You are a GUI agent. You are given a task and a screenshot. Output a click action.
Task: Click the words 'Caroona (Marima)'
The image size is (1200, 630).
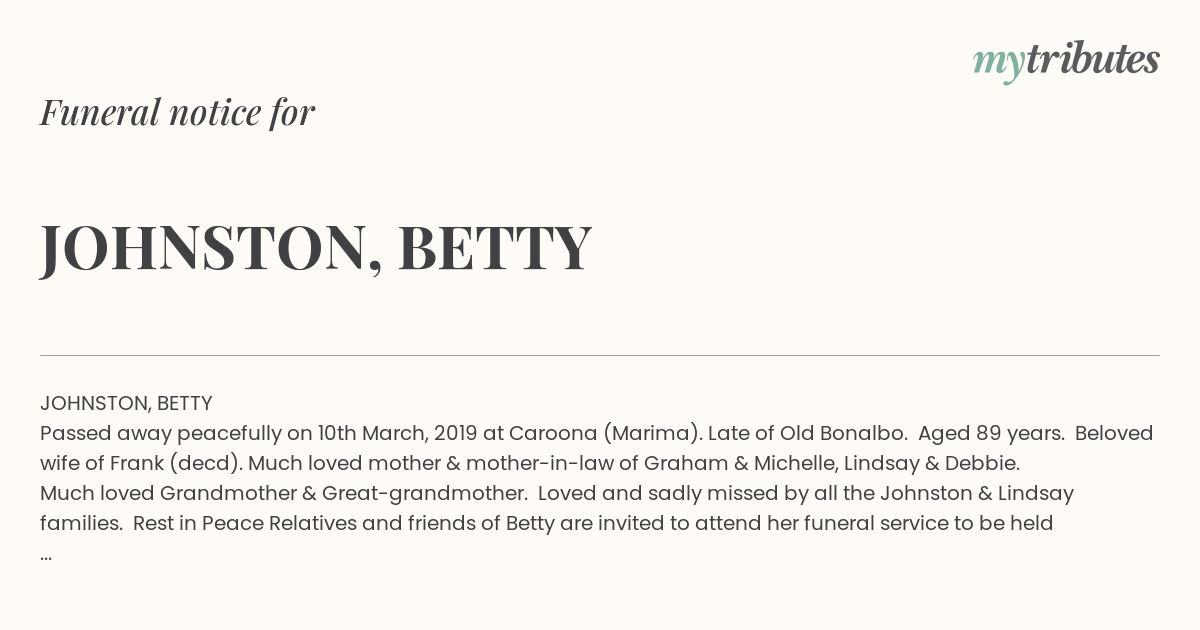604,434
